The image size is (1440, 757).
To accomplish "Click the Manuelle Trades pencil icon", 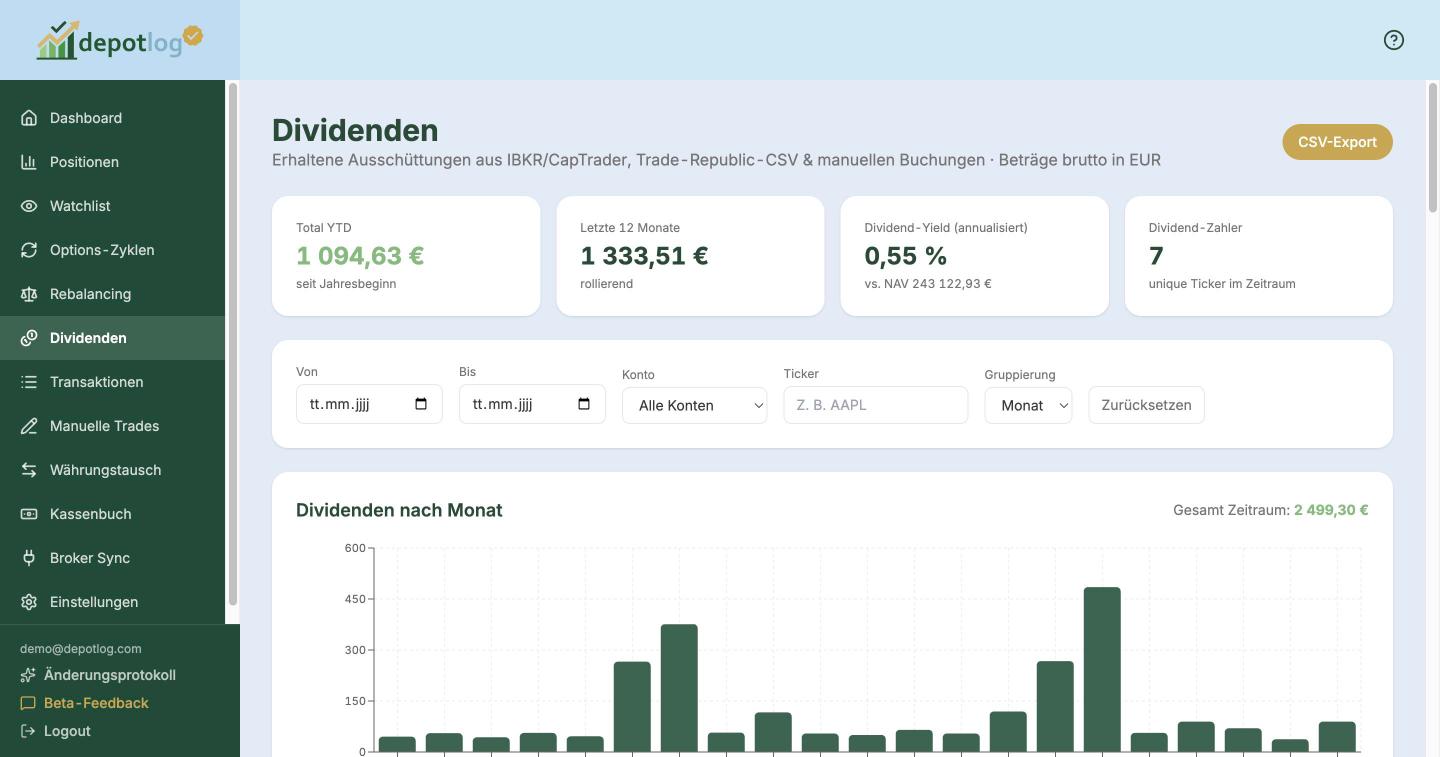I will click(29, 426).
